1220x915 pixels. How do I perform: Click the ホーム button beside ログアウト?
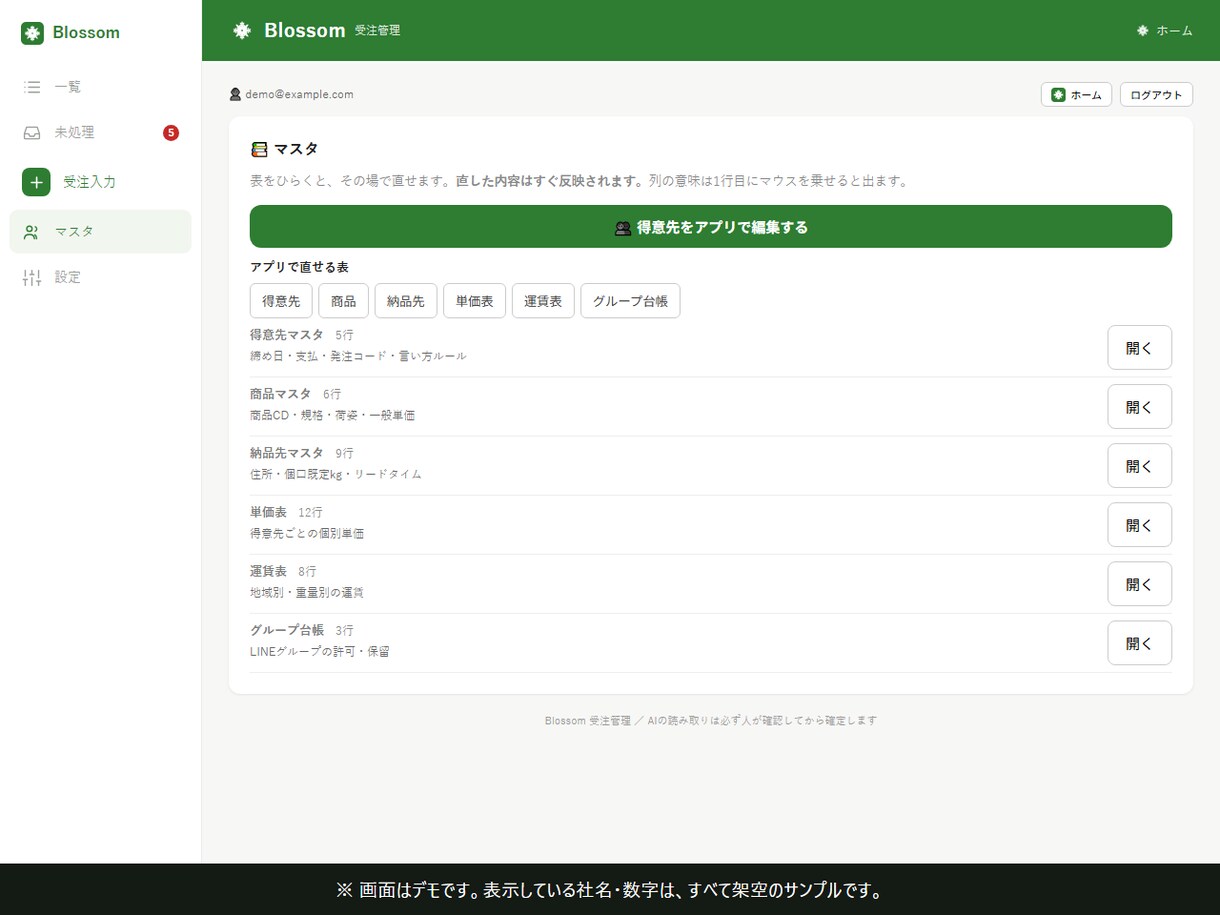1076,95
